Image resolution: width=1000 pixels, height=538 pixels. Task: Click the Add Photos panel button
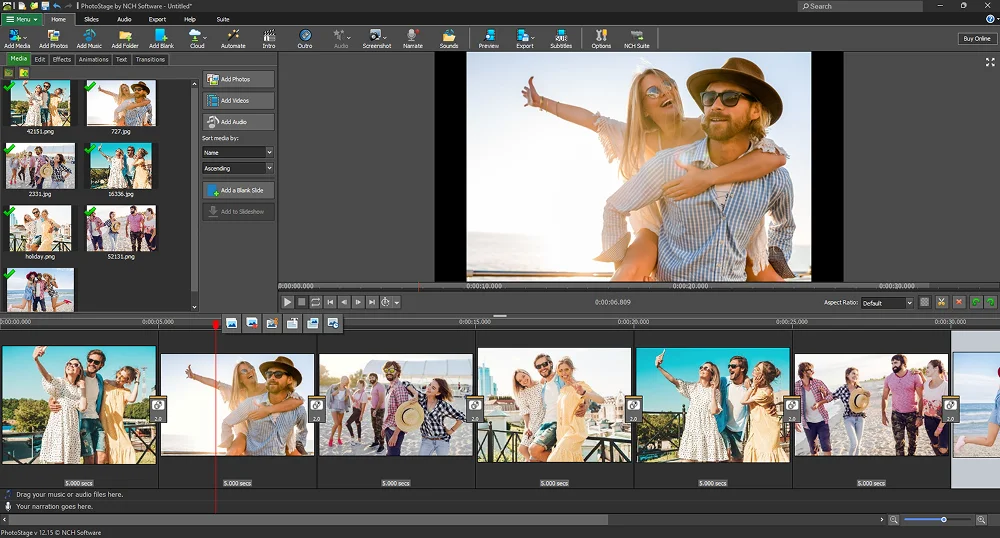coord(239,79)
